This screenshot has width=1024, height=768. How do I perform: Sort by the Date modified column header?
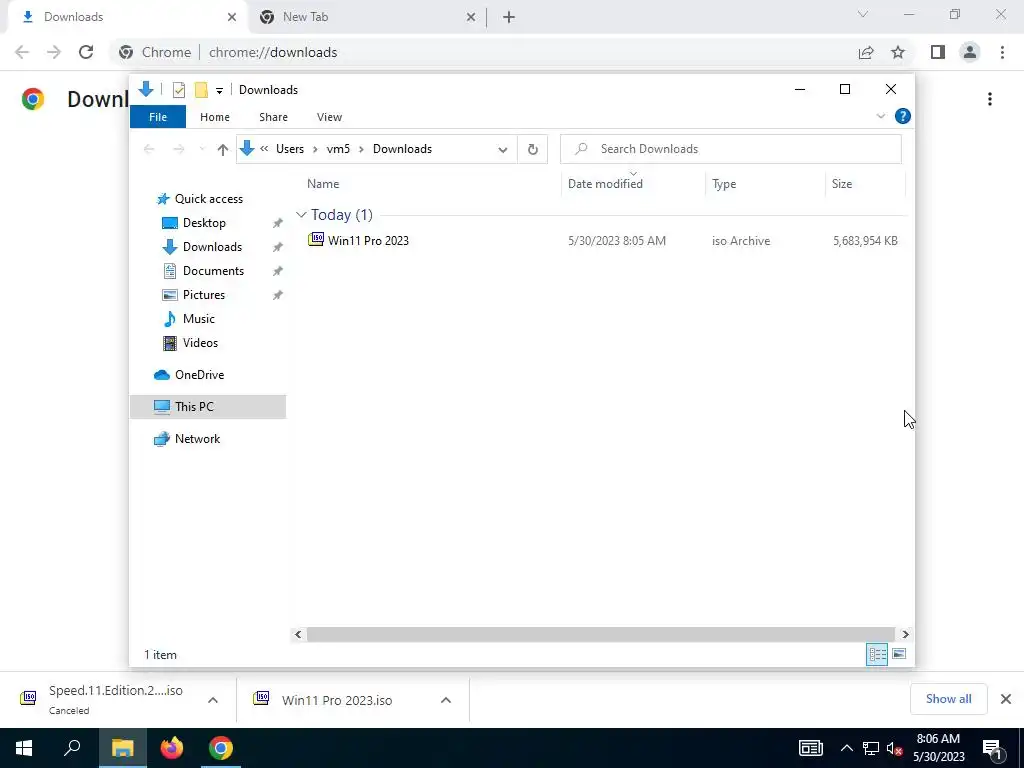click(x=605, y=184)
